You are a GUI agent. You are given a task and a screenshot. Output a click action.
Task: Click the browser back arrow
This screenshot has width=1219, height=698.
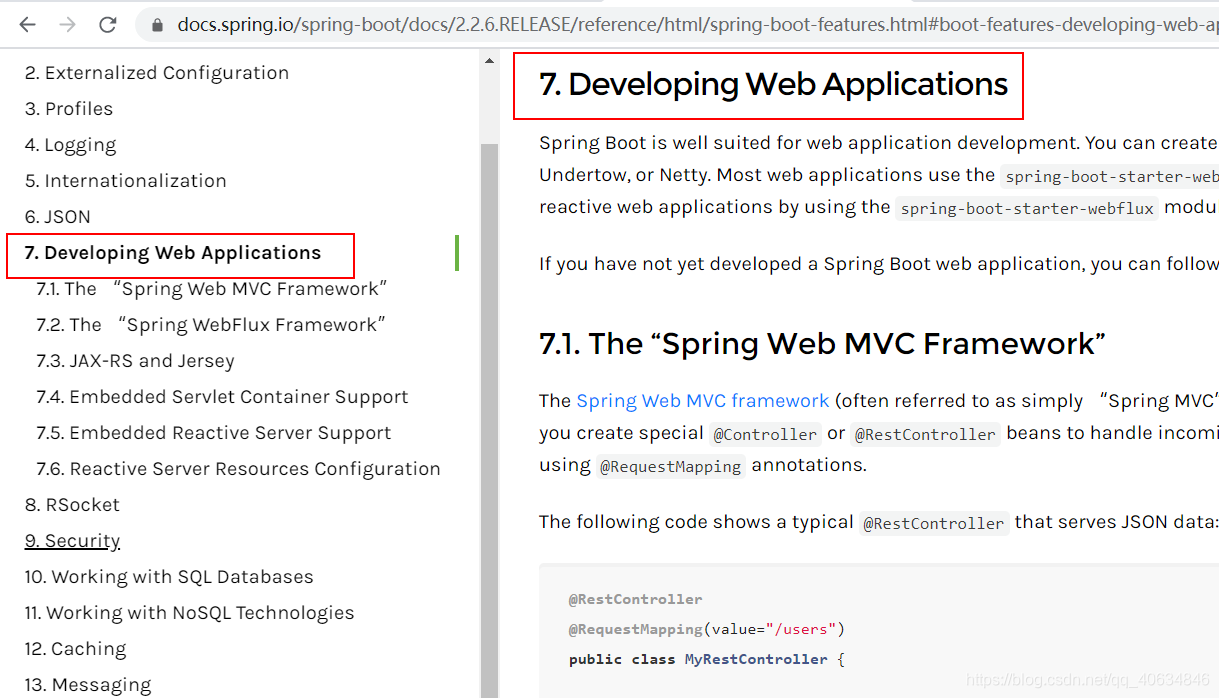[27, 24]
